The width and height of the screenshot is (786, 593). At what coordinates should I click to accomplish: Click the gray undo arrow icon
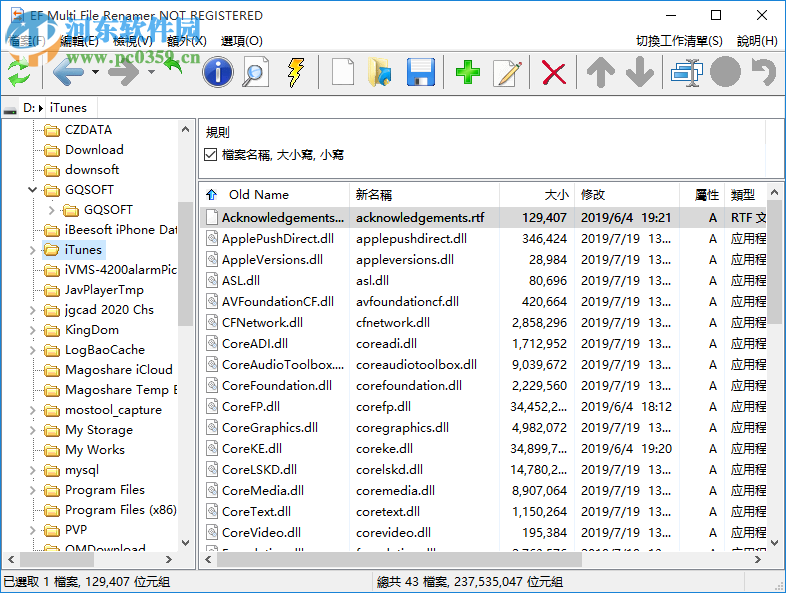(x=763, y=73)
